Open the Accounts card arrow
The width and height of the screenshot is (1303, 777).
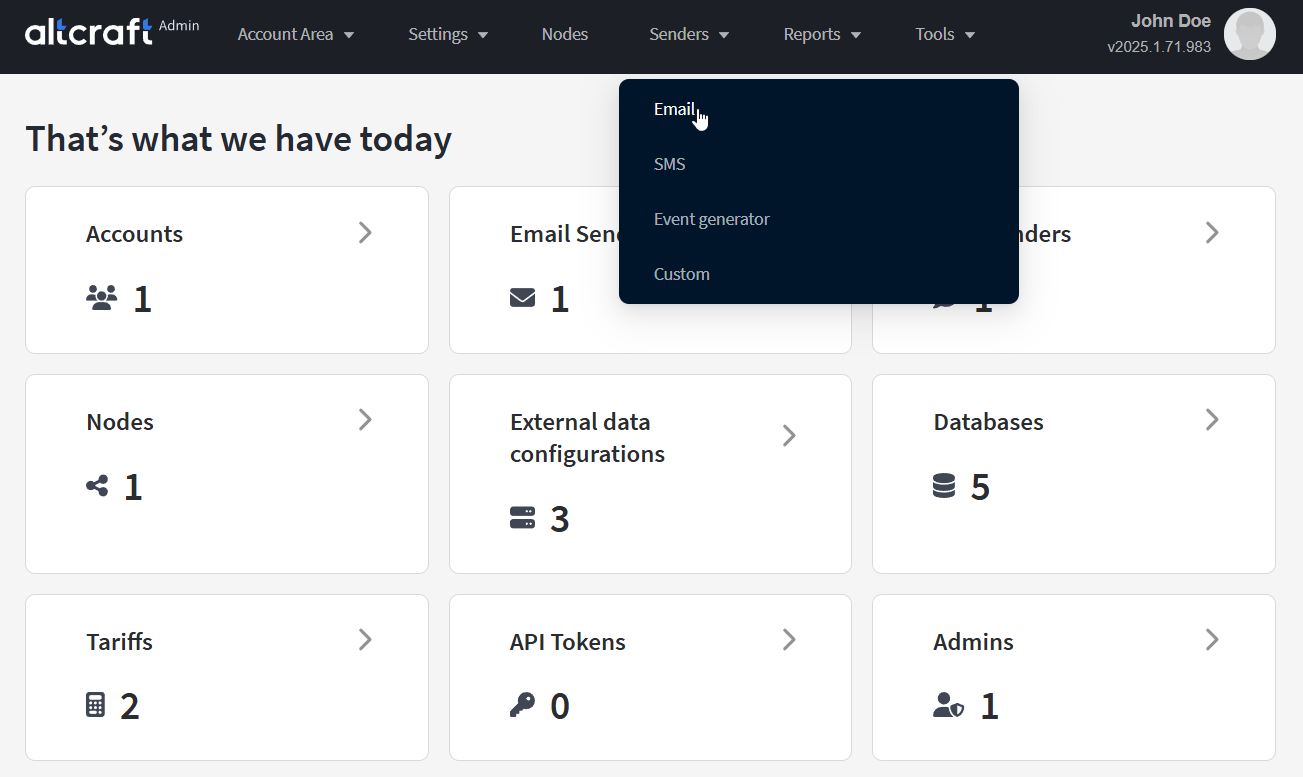coord(365,233)
